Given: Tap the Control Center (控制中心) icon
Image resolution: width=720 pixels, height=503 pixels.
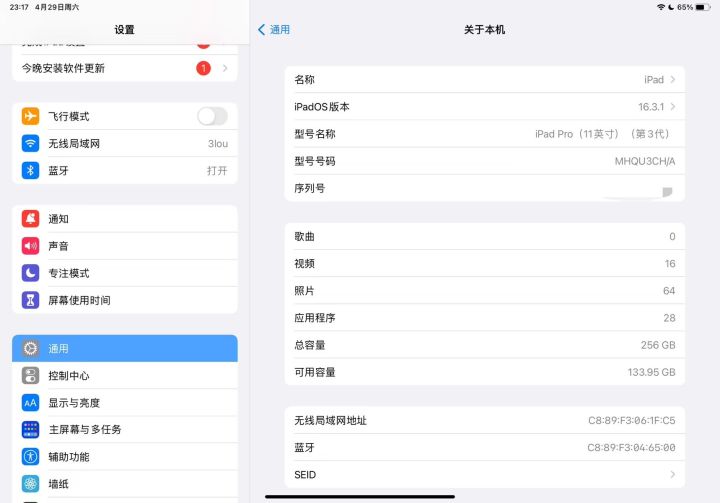Looking at the screenshot, I should pyautogui.click(x=30, y=375).
